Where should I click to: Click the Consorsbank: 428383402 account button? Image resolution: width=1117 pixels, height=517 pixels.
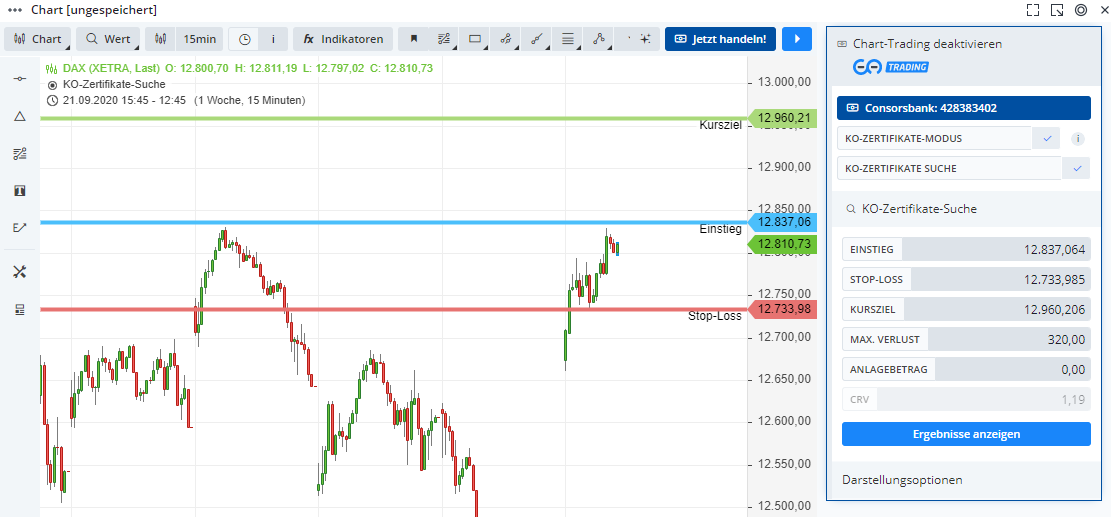[964, 108]
